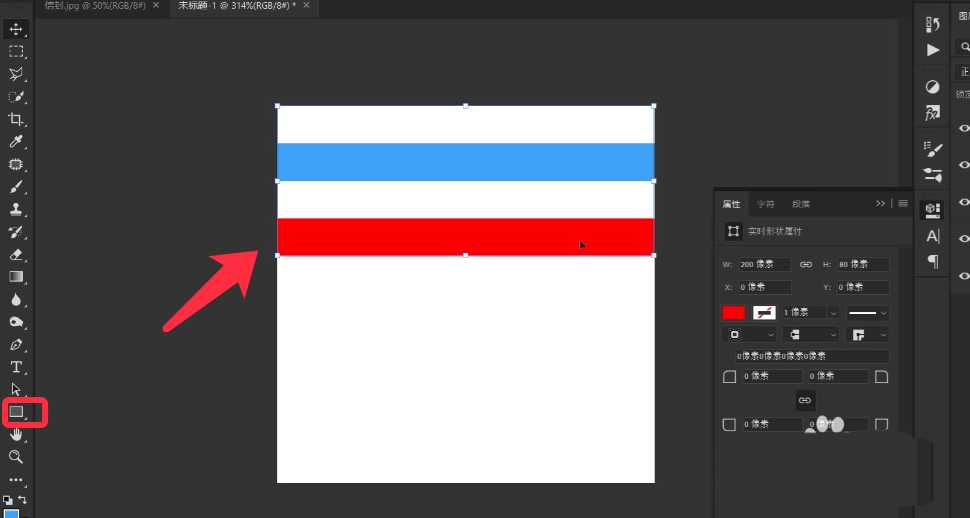Select the Hand tool
The height and width of the screenshot is (518, 970).
click(16, 434)
